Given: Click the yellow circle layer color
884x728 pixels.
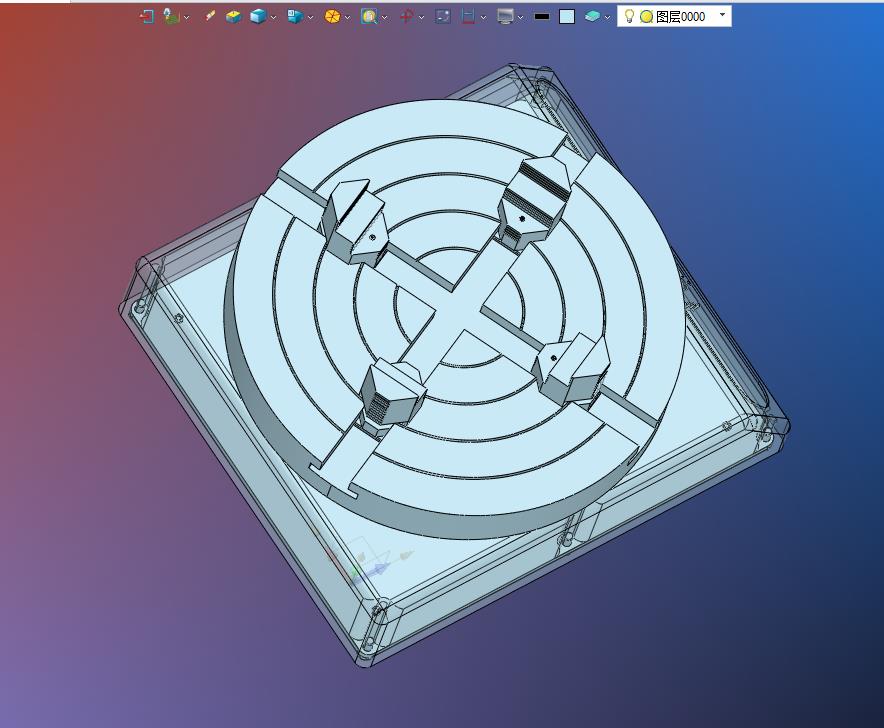Looking at the screenshot, I should [647, 17].
